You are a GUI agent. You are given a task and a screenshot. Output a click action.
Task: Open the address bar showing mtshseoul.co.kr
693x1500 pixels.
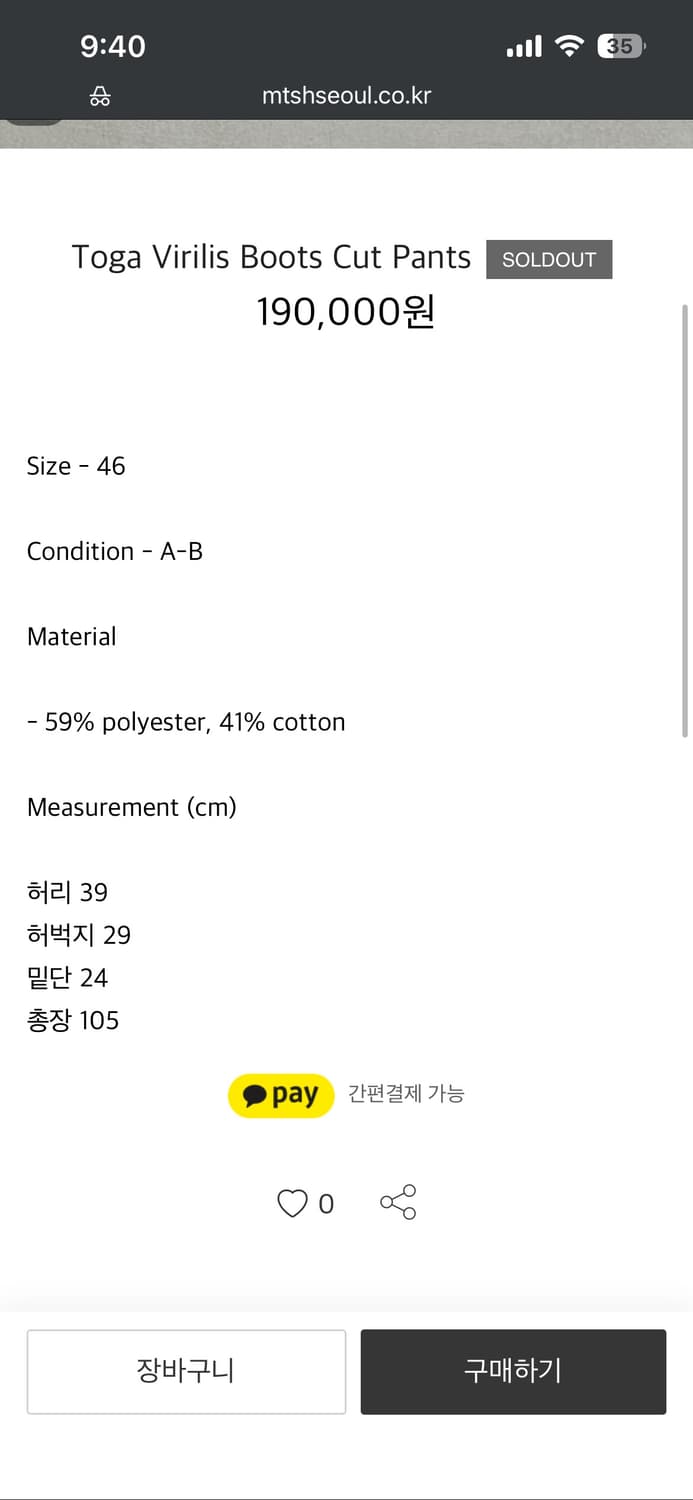(x=346, y=95)
